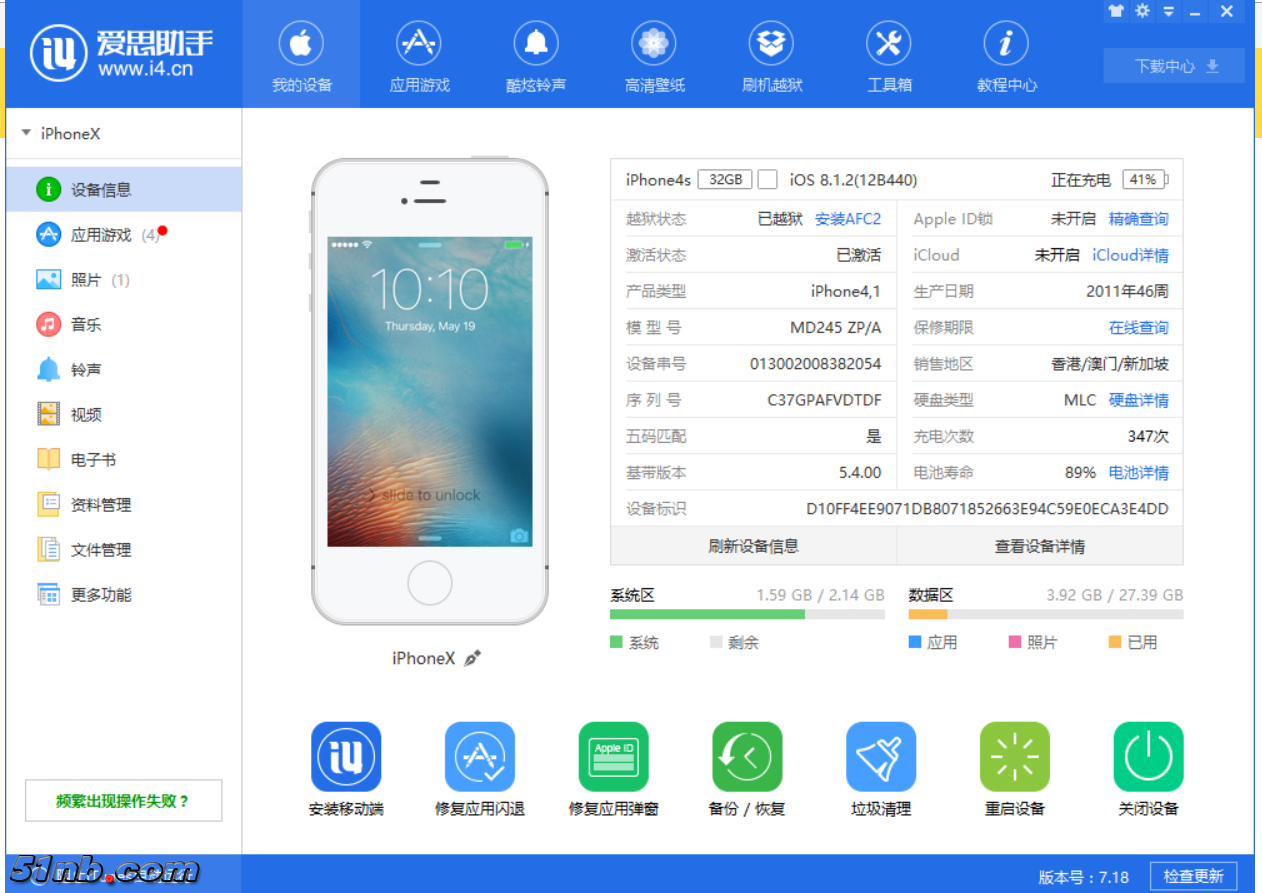Click the i4 爱思助手 logo

(121, 53)
